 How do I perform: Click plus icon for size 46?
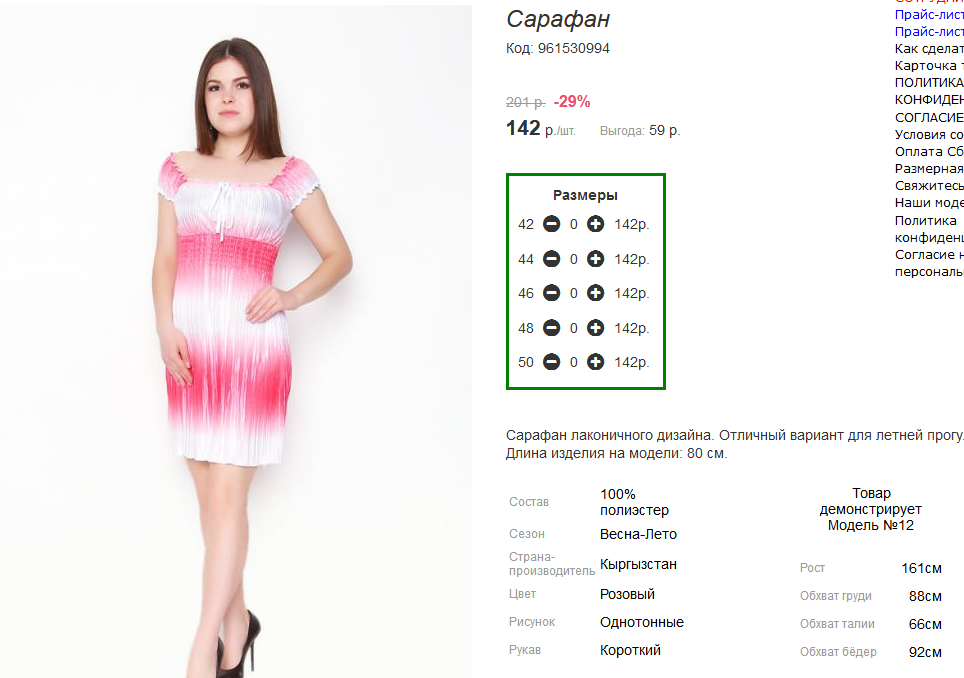(x=595, y=293)
